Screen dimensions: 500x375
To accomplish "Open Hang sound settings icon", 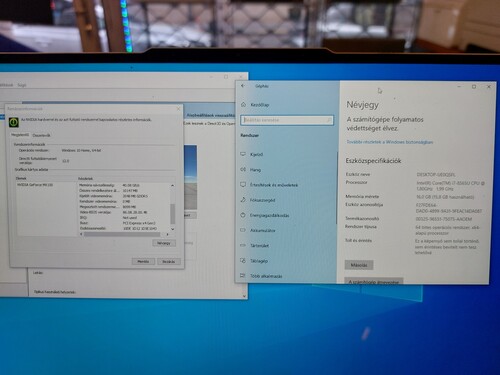I will pos(243,169).
